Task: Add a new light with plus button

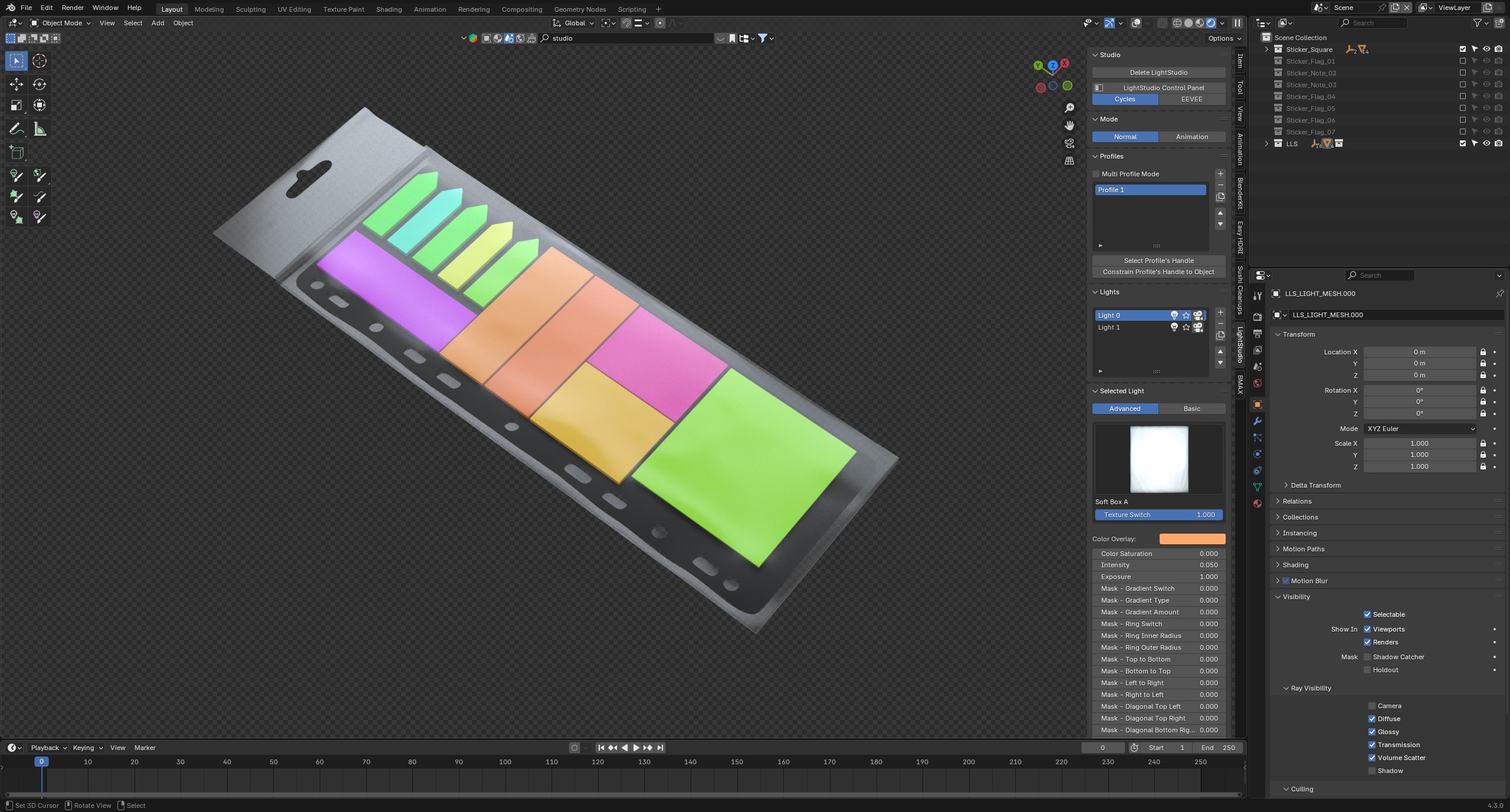Action: click(x=1220, y=313)
